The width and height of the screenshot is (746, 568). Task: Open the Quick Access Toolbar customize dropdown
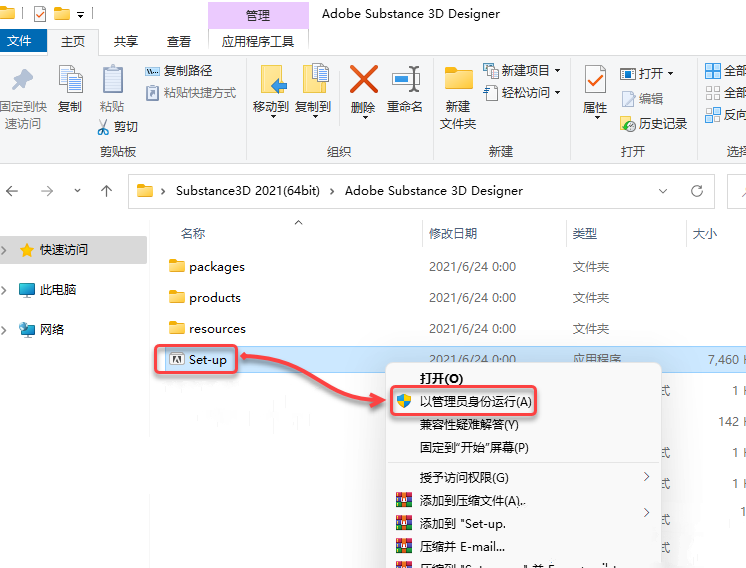80,15
